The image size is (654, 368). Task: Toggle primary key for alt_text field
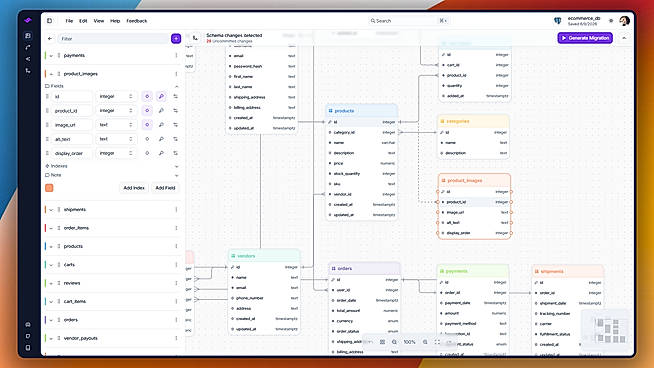pyautogui.click(x=161, y=139)
